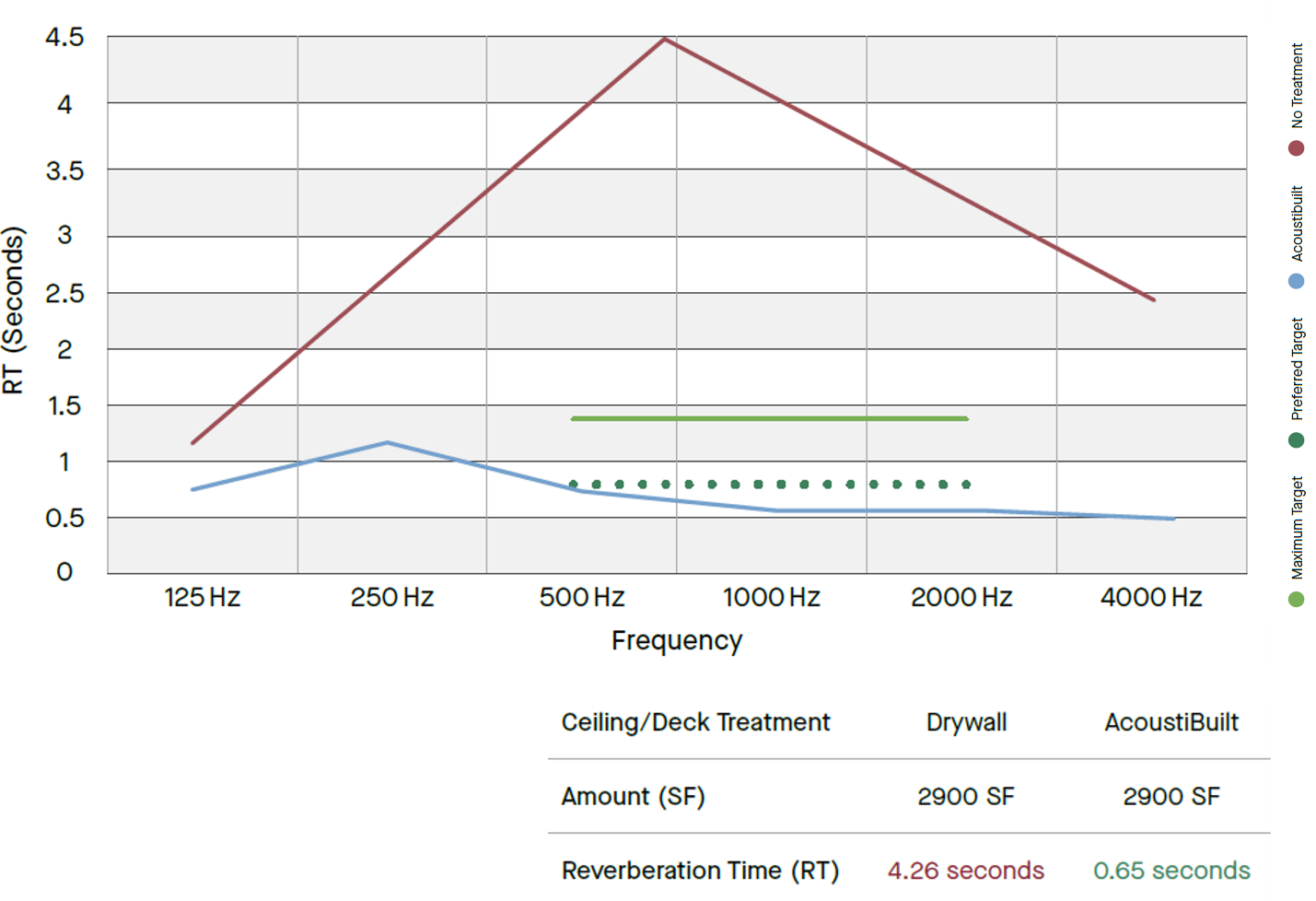This screenshot has width=1316, height=901.
Task: Click the peak of the red No Treatment line
Action: 664,39
